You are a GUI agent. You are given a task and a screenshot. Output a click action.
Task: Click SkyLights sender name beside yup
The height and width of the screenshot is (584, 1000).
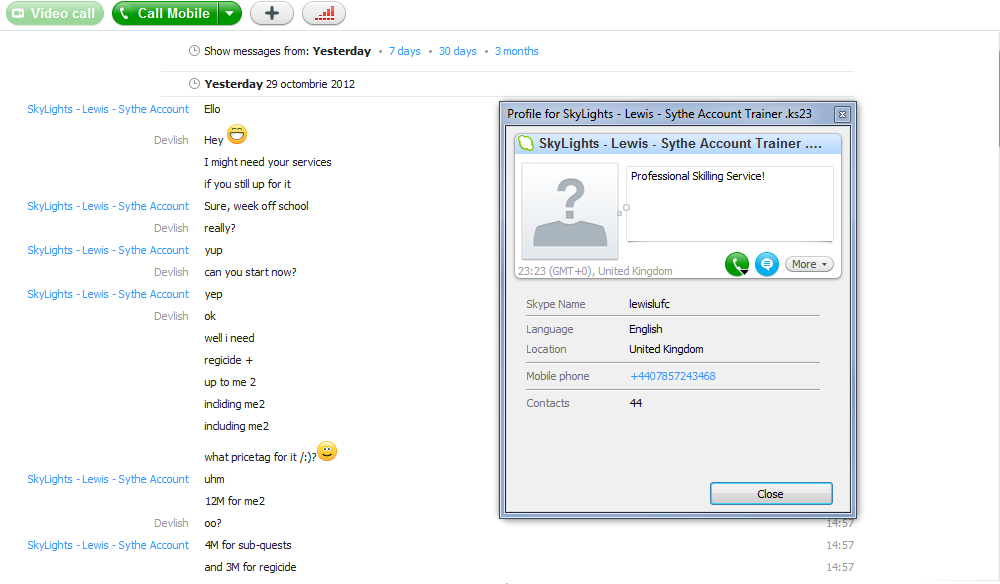pos(108,250)
